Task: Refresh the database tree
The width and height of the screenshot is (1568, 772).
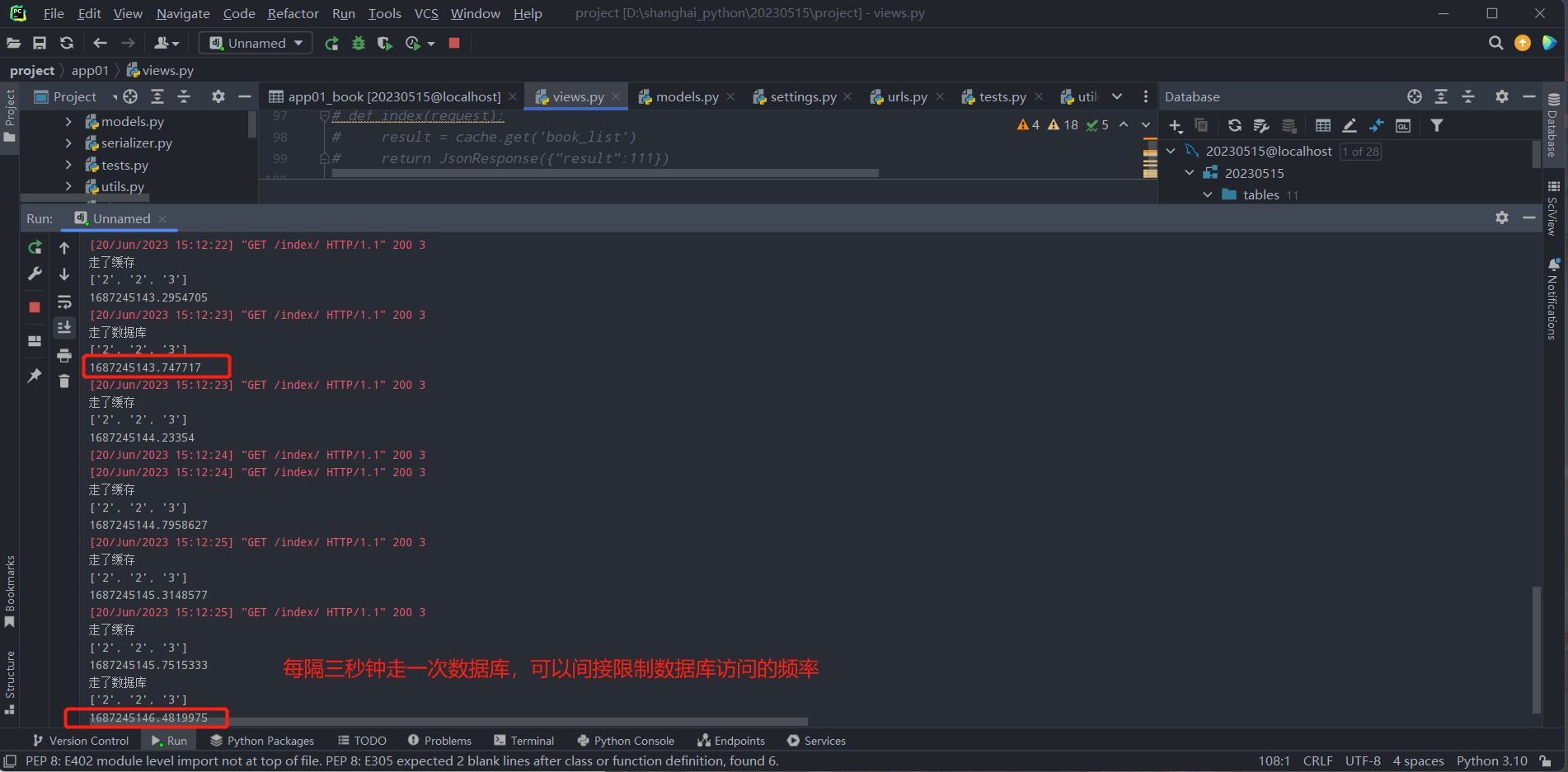Action: pyautogui.click(x=1234, y=125)
